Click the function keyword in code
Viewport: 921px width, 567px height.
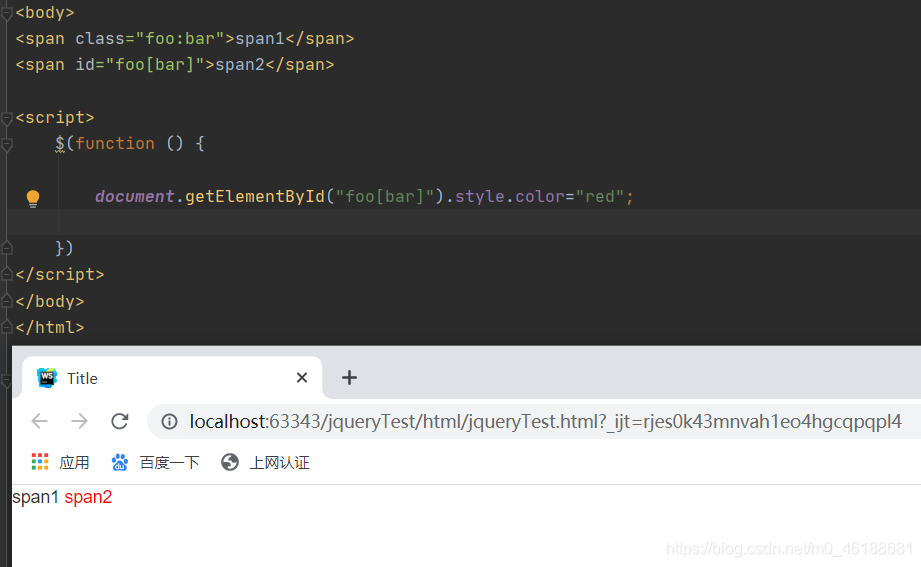(x=115, y=143)
